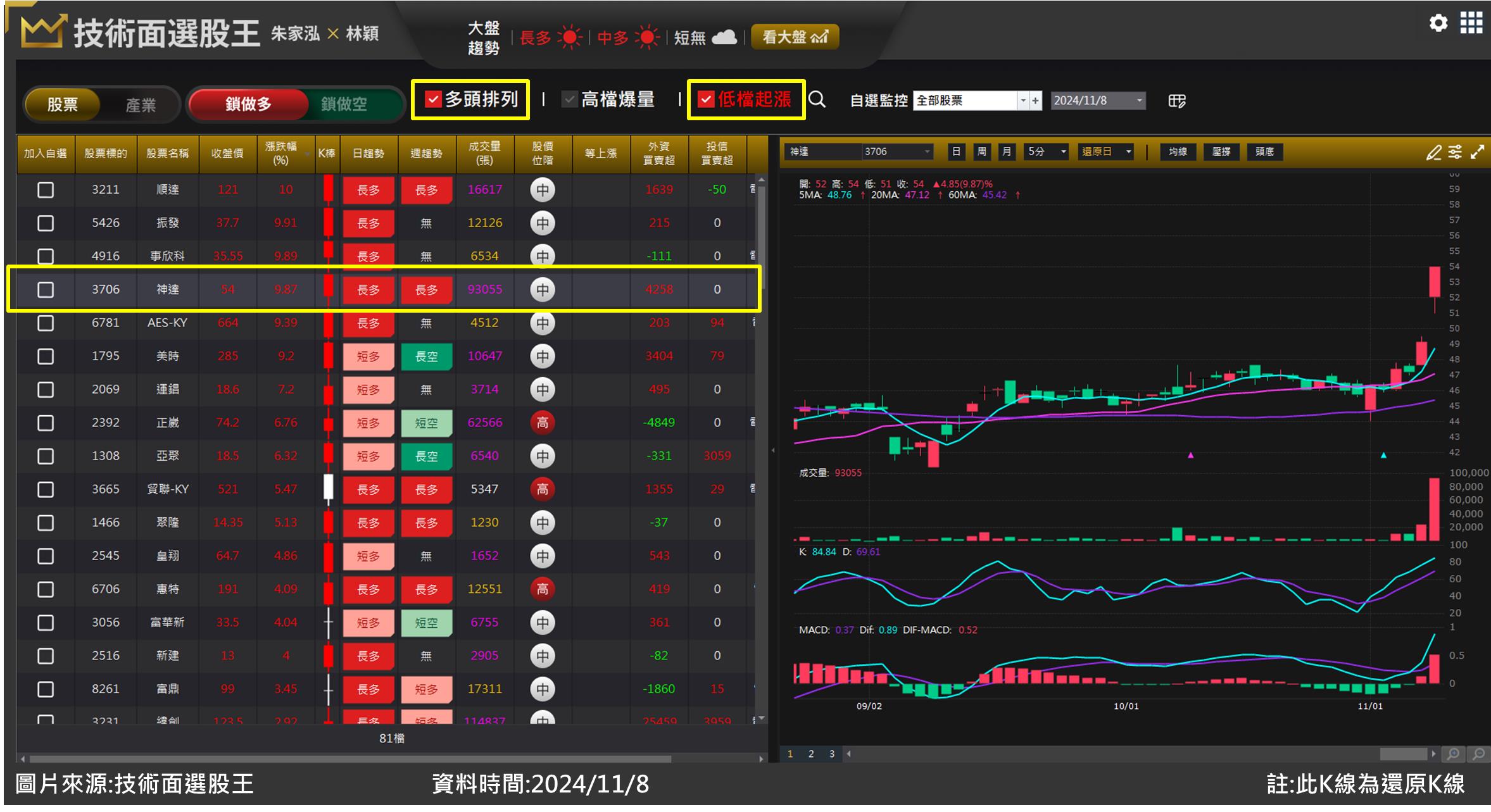Select the 周 weekly chart period
Viewport: 1491px width, 812px height.
(981, 152)
